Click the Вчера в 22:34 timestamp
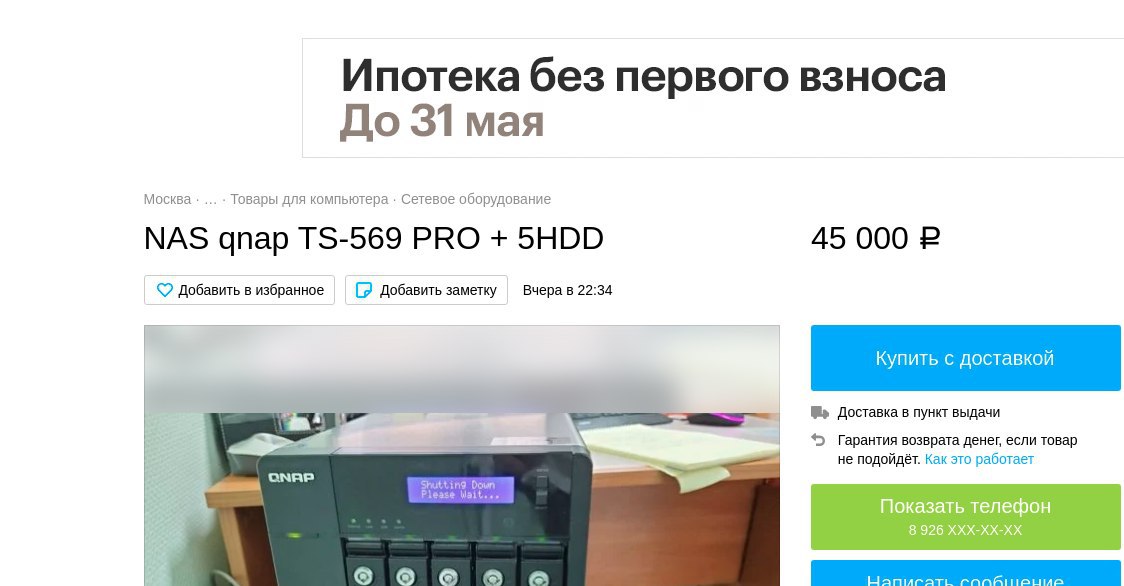 coord(567,290)
